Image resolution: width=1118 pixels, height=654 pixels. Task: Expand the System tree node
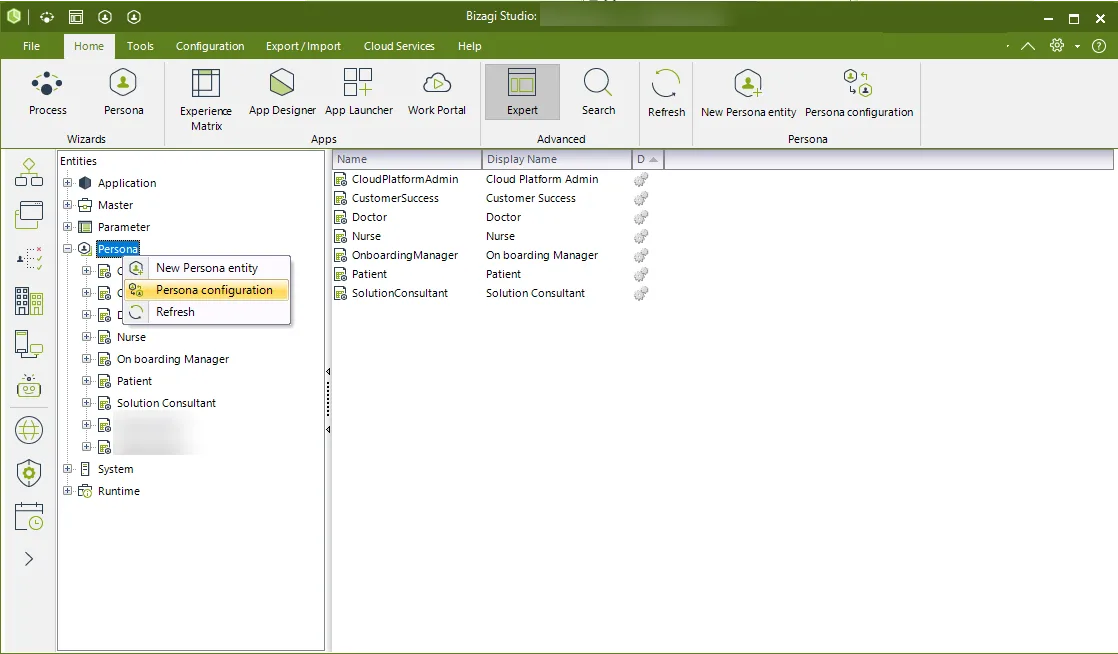68,469
